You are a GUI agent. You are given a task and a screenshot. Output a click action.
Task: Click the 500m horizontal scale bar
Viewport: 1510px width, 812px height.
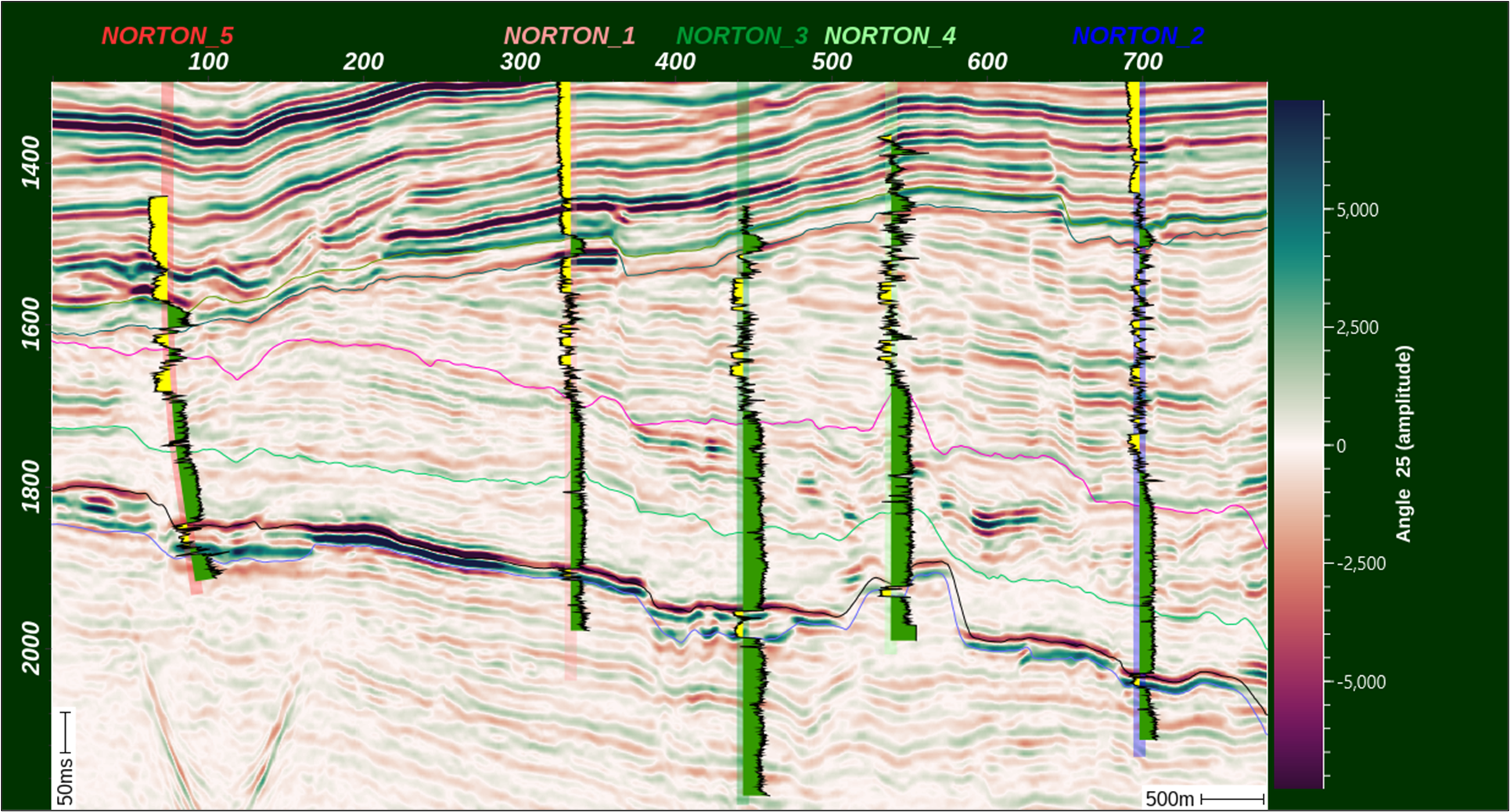(1205, 798)
